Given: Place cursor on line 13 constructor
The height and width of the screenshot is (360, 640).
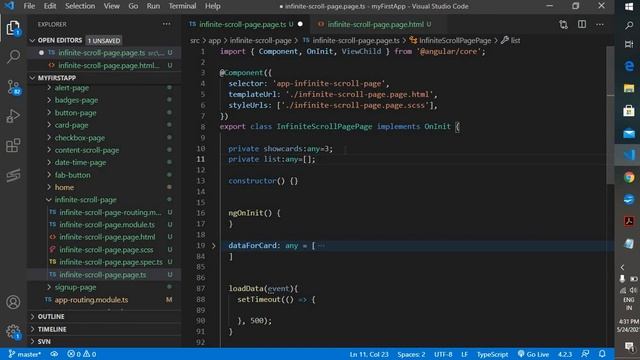Looking at the screenshot, I should click(x=263, y=181).
